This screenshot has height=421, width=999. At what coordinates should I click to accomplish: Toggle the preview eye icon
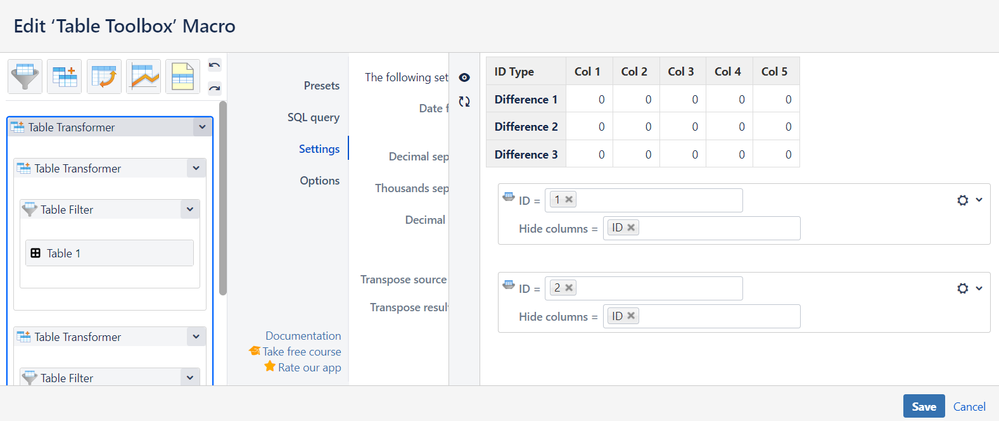464,78
